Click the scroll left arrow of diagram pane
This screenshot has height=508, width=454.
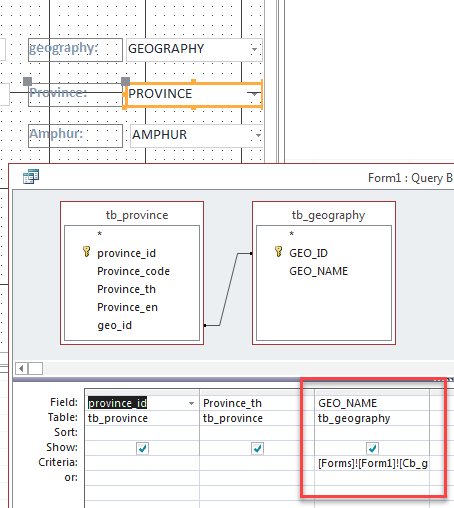pos(22,368)
